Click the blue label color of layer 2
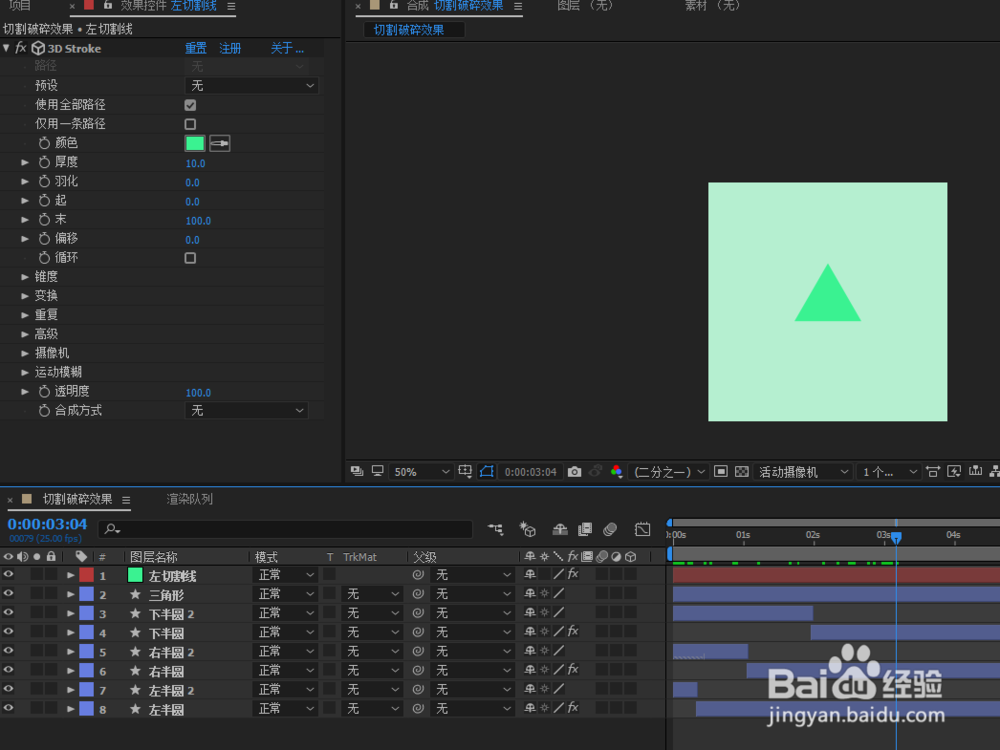 [x=86, y=594]
